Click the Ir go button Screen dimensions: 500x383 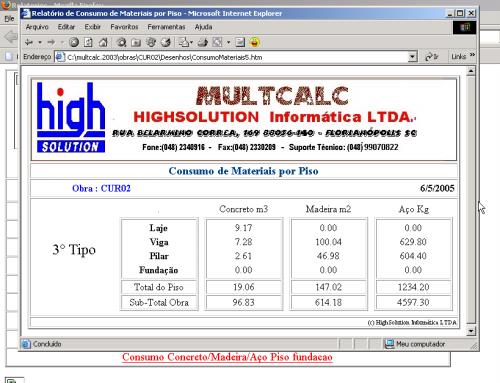point(432,57)
